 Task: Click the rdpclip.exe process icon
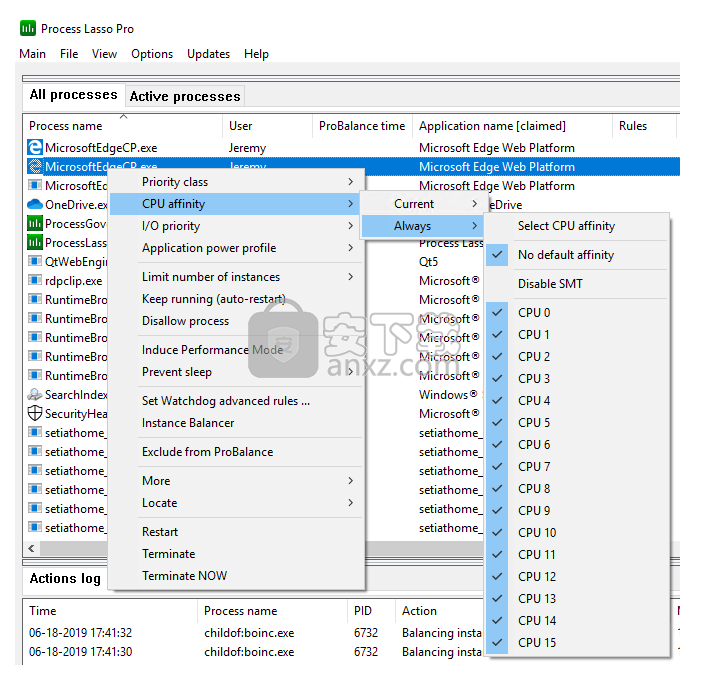tap(35, 280)
